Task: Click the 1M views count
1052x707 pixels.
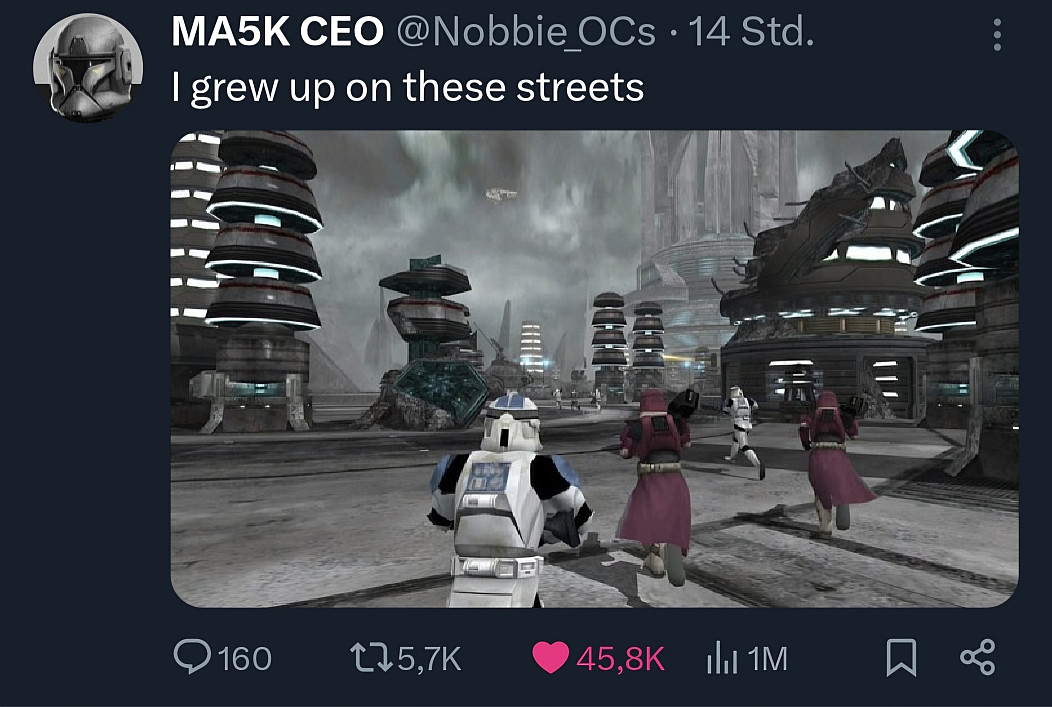Action: (767, 659)
